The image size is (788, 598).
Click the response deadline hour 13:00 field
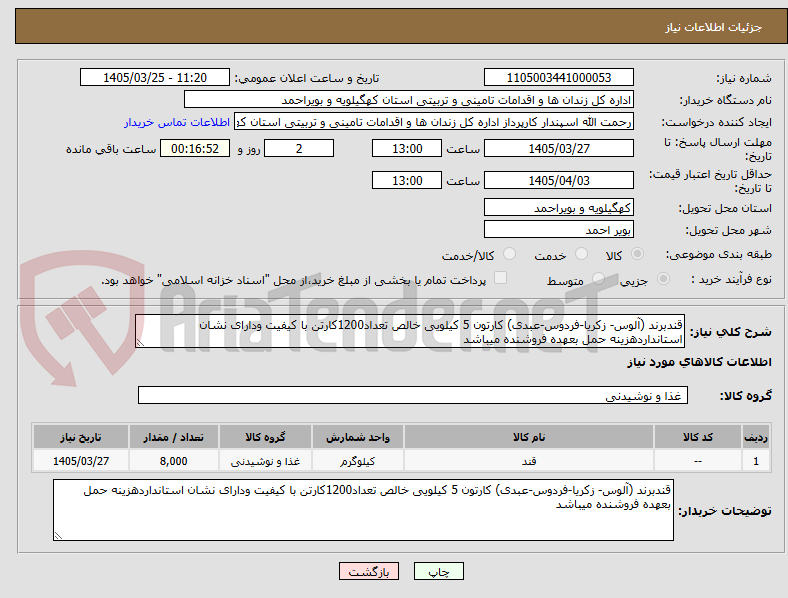pos(407,148)
